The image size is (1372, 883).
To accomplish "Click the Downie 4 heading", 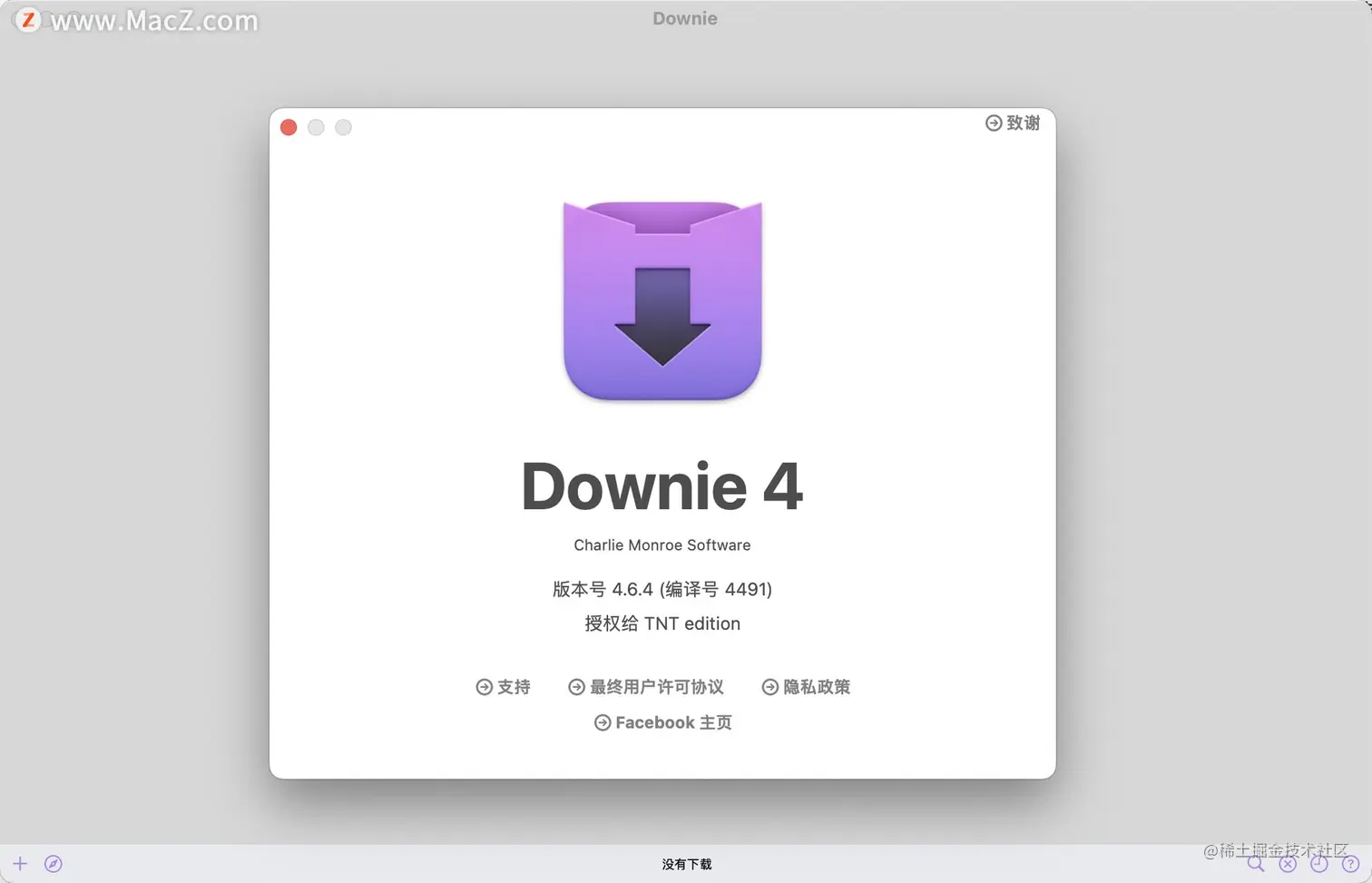I will [x=662, y=486].
